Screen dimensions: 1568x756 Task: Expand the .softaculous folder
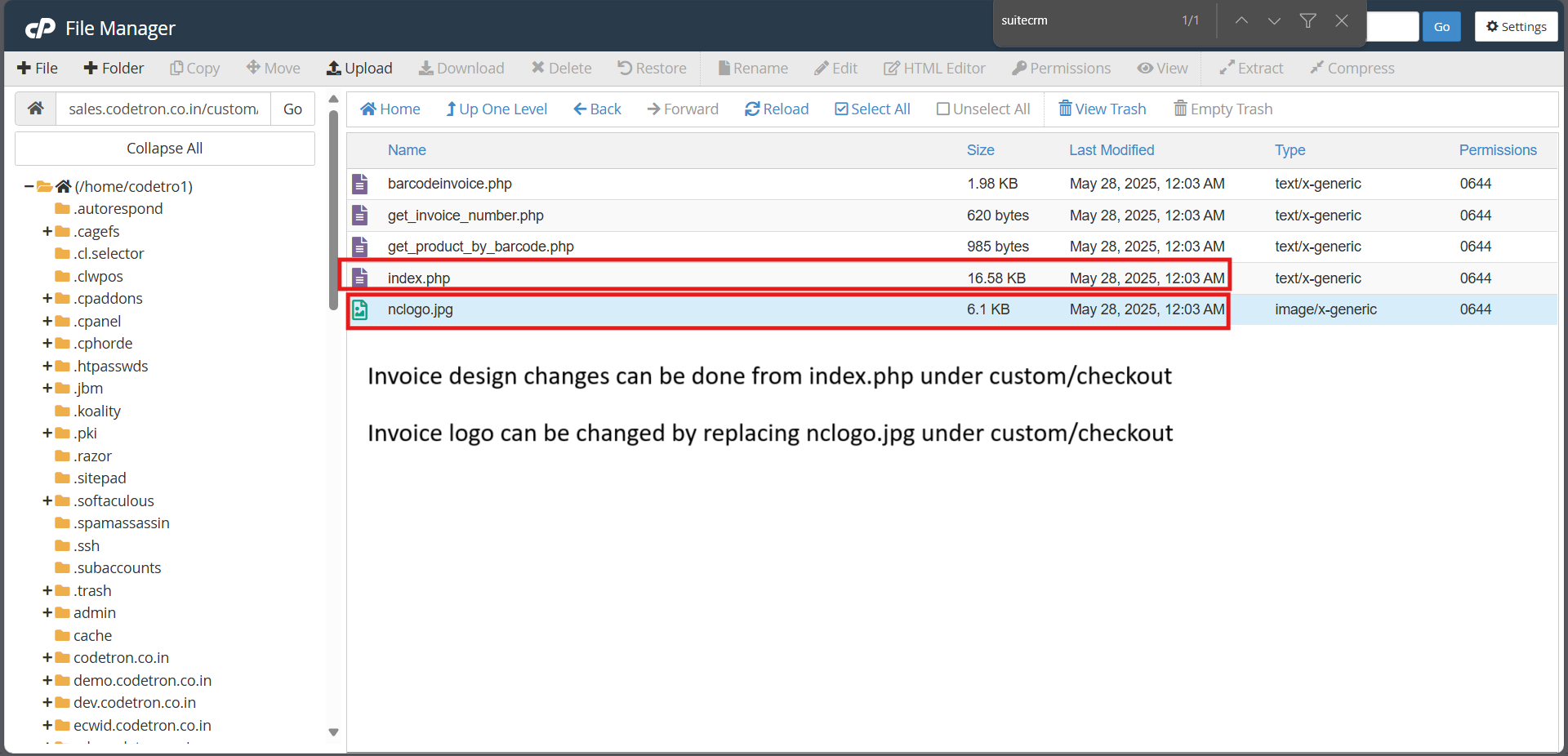point(47,501)
